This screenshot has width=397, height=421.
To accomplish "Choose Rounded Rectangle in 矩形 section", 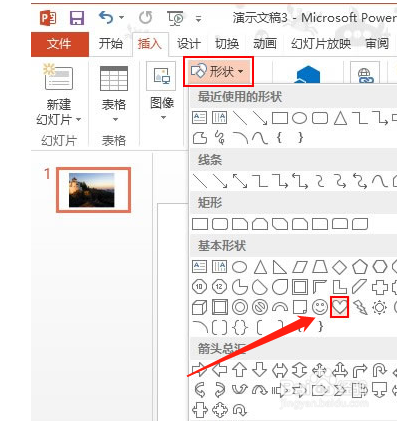I will coord(220,224).
